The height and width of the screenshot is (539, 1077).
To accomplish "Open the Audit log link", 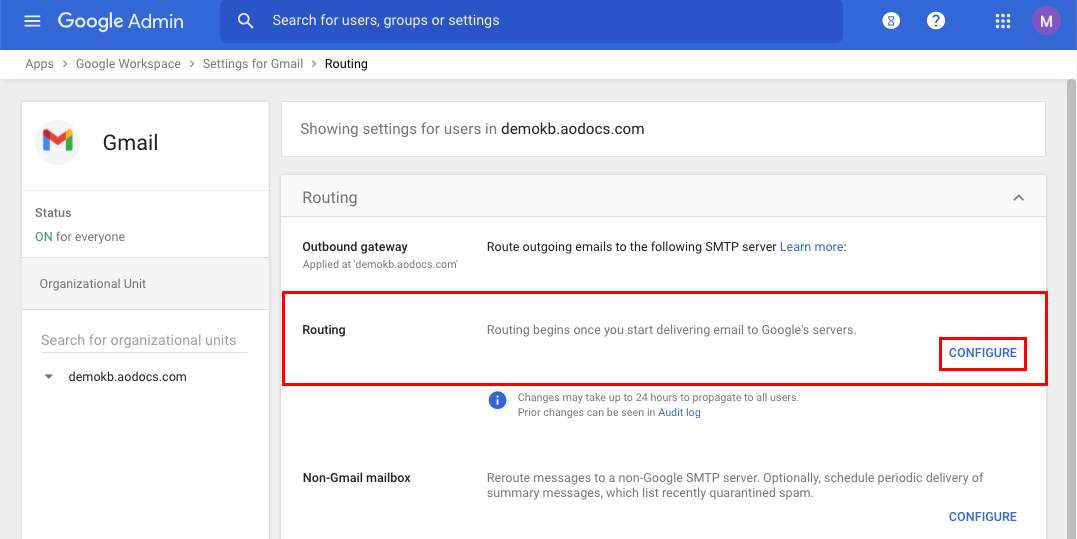I will tap(679, 413).
